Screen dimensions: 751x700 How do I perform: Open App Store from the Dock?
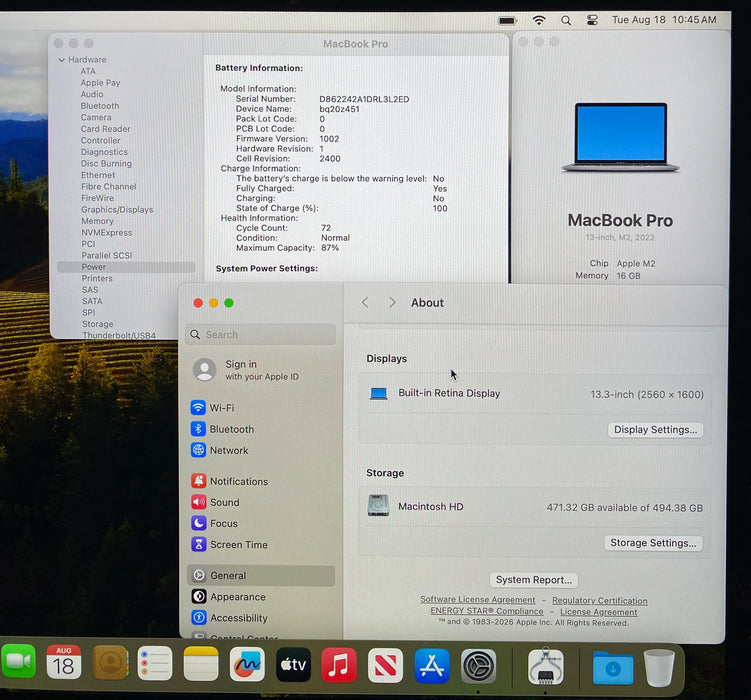tap(432, 666)
